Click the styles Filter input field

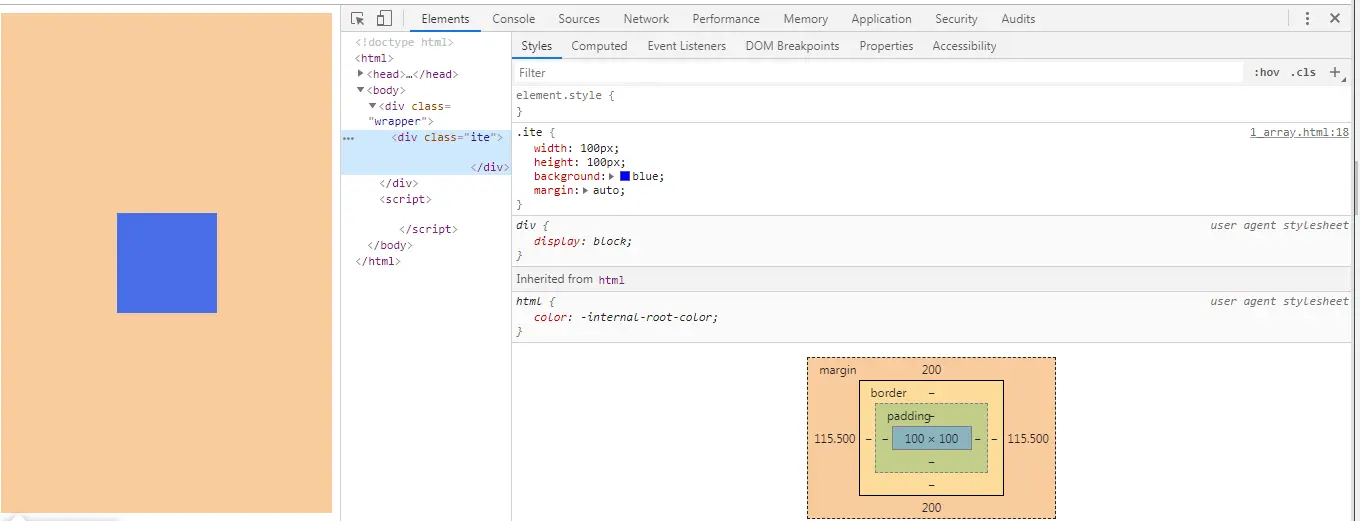pos(878,72)
